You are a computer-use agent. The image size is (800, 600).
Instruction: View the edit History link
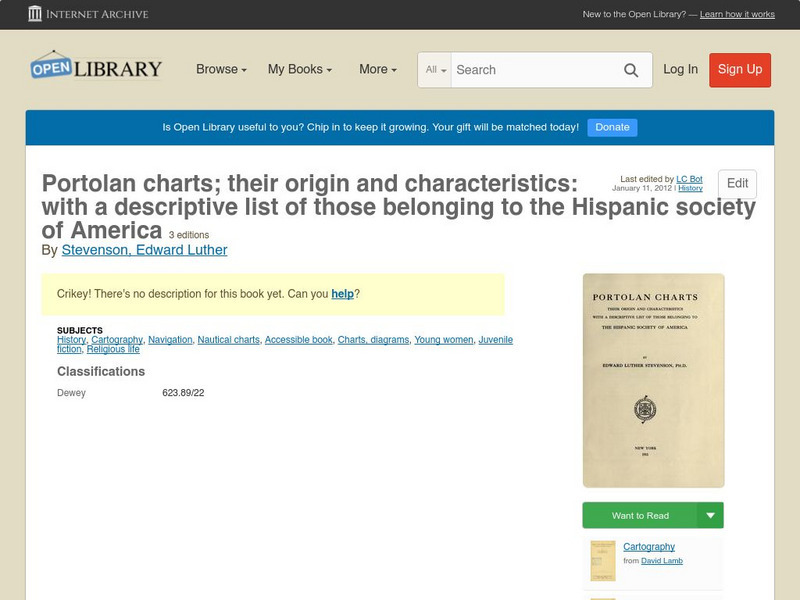[x=689, y=187]
